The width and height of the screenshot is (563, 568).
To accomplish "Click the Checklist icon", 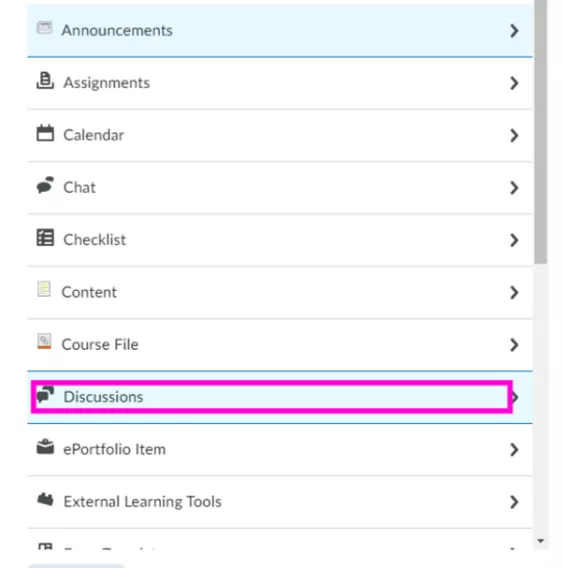I will [45, 238].
